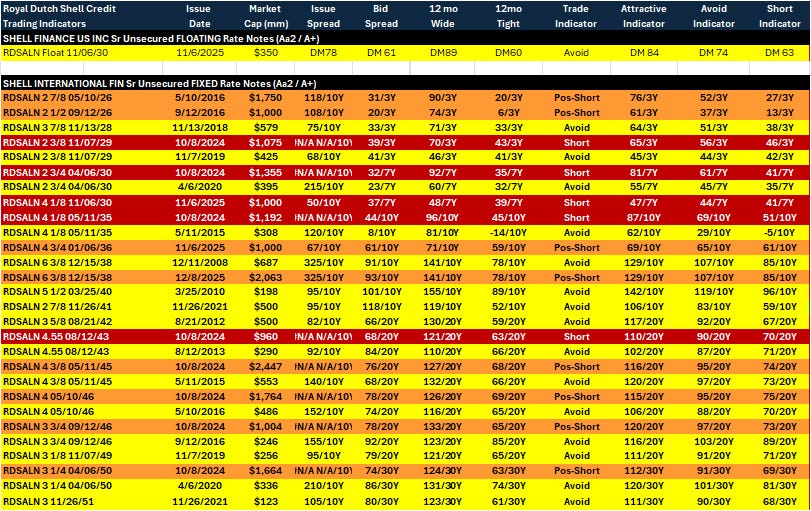Image resolution: width=811 pixels, height=511 pixels.
Task: Select the 'DM89' 12 mo wide cell
Action: click(443, 53)
